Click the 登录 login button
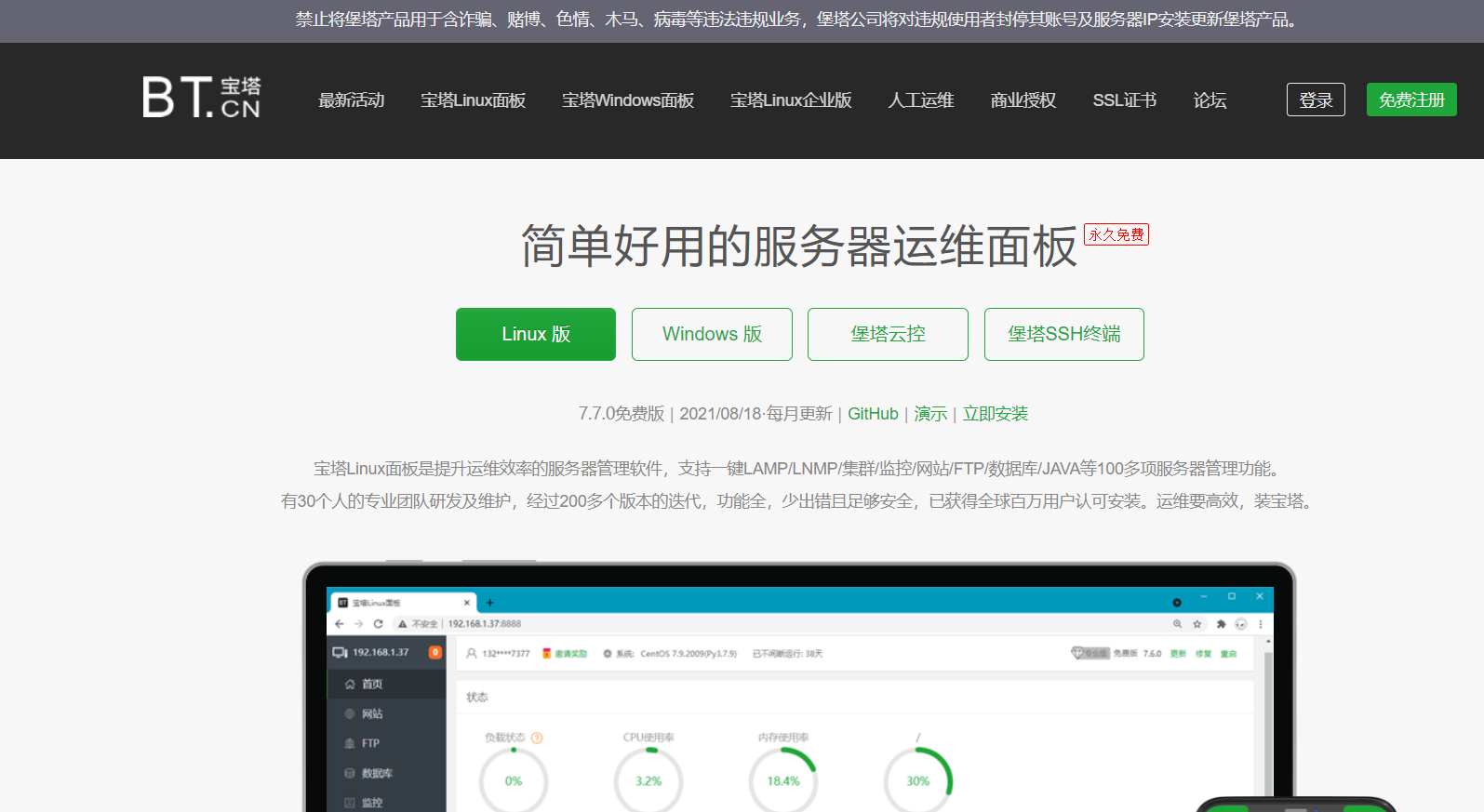 (x=1316, y=100)
